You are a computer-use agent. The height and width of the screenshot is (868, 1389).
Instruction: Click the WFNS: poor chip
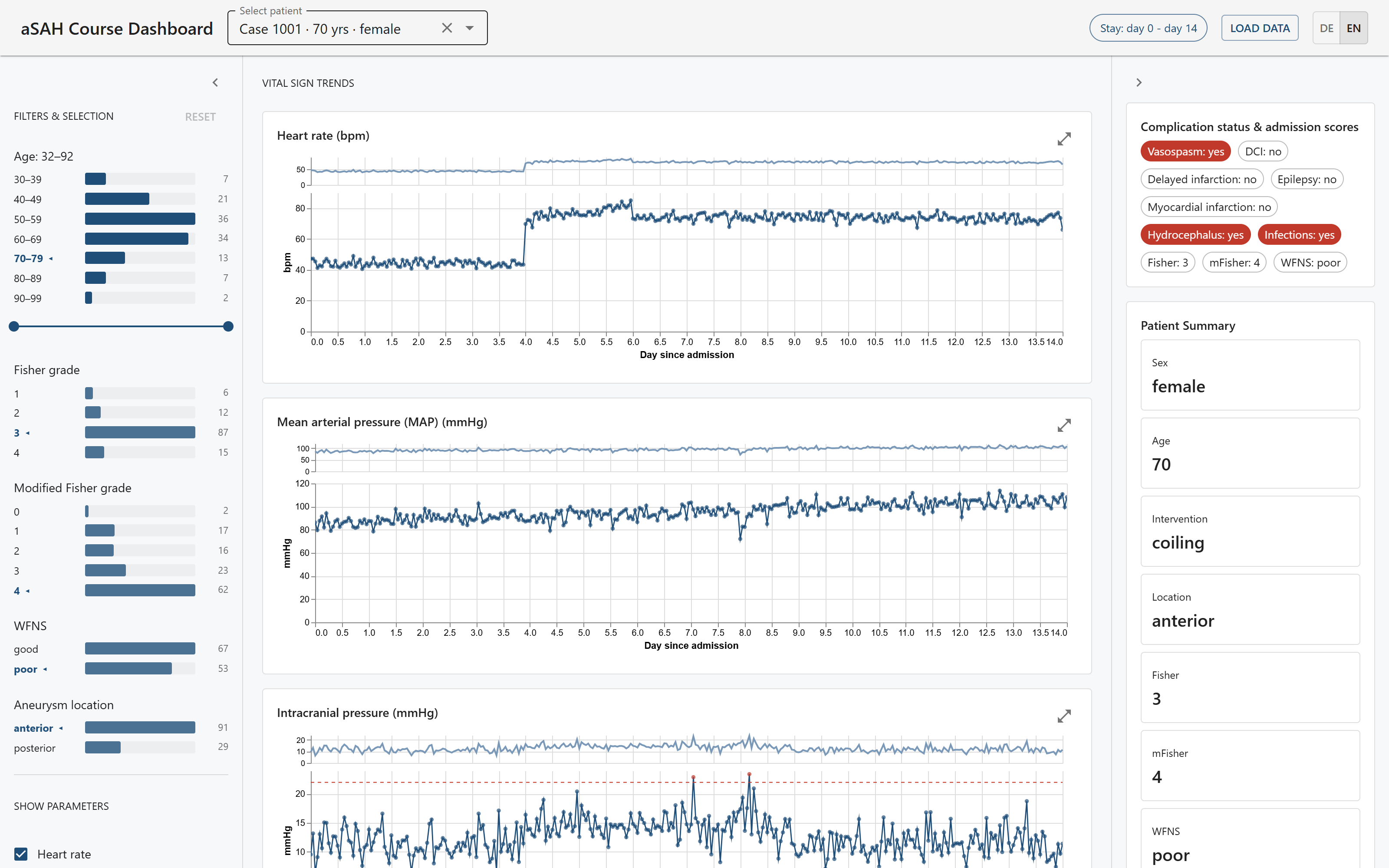pyautogui.click(x=1310, y=262)
